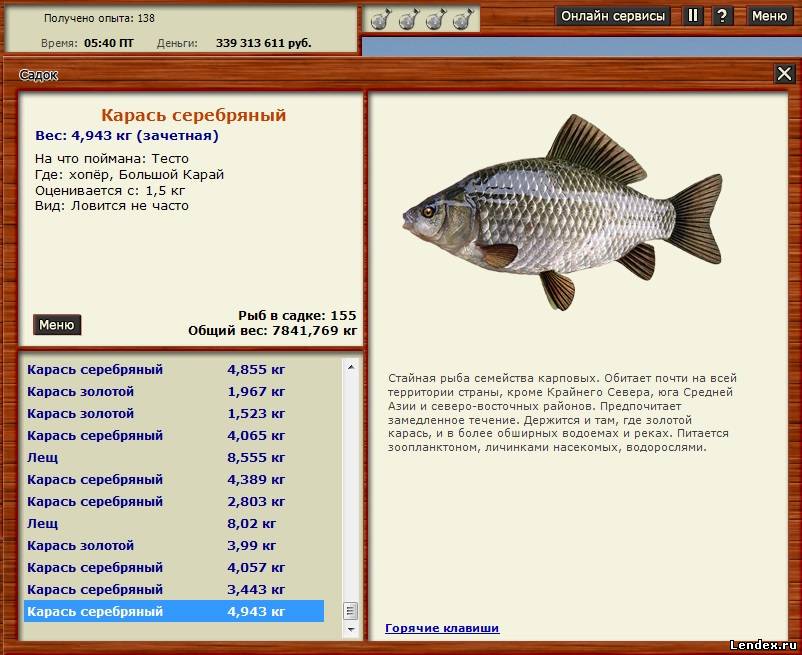Select highlighted Карась серебряный 4,943 кг row
This screenshot has width=802, height=655.
pyautogui.click(x=174, y=611)
